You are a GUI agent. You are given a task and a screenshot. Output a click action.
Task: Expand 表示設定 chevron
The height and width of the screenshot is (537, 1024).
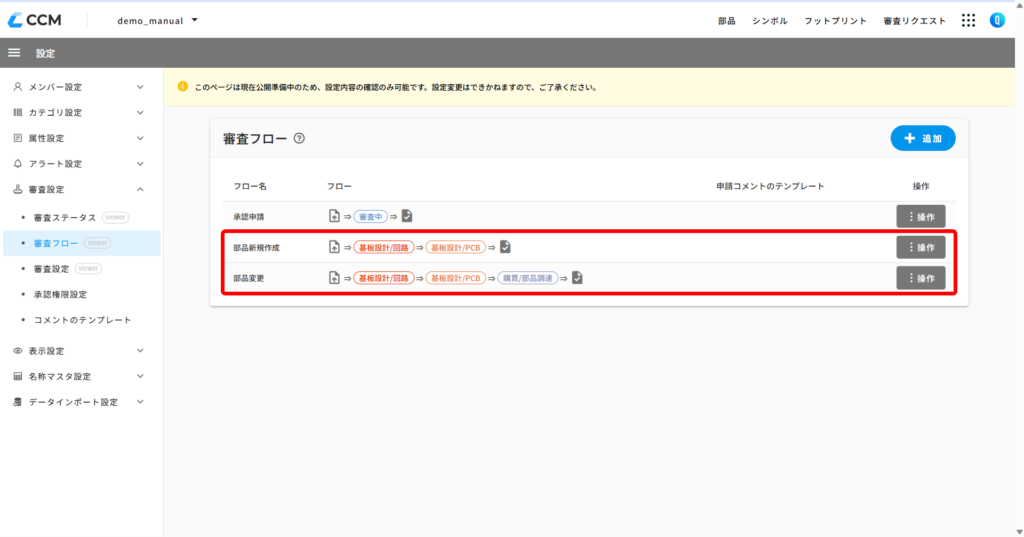point(140,351)
